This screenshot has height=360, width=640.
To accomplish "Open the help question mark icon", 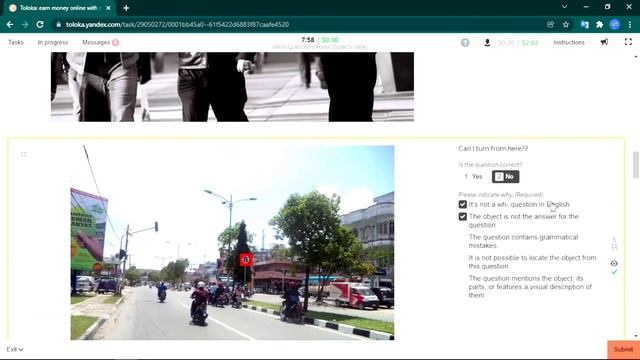I will click(465, 42).
